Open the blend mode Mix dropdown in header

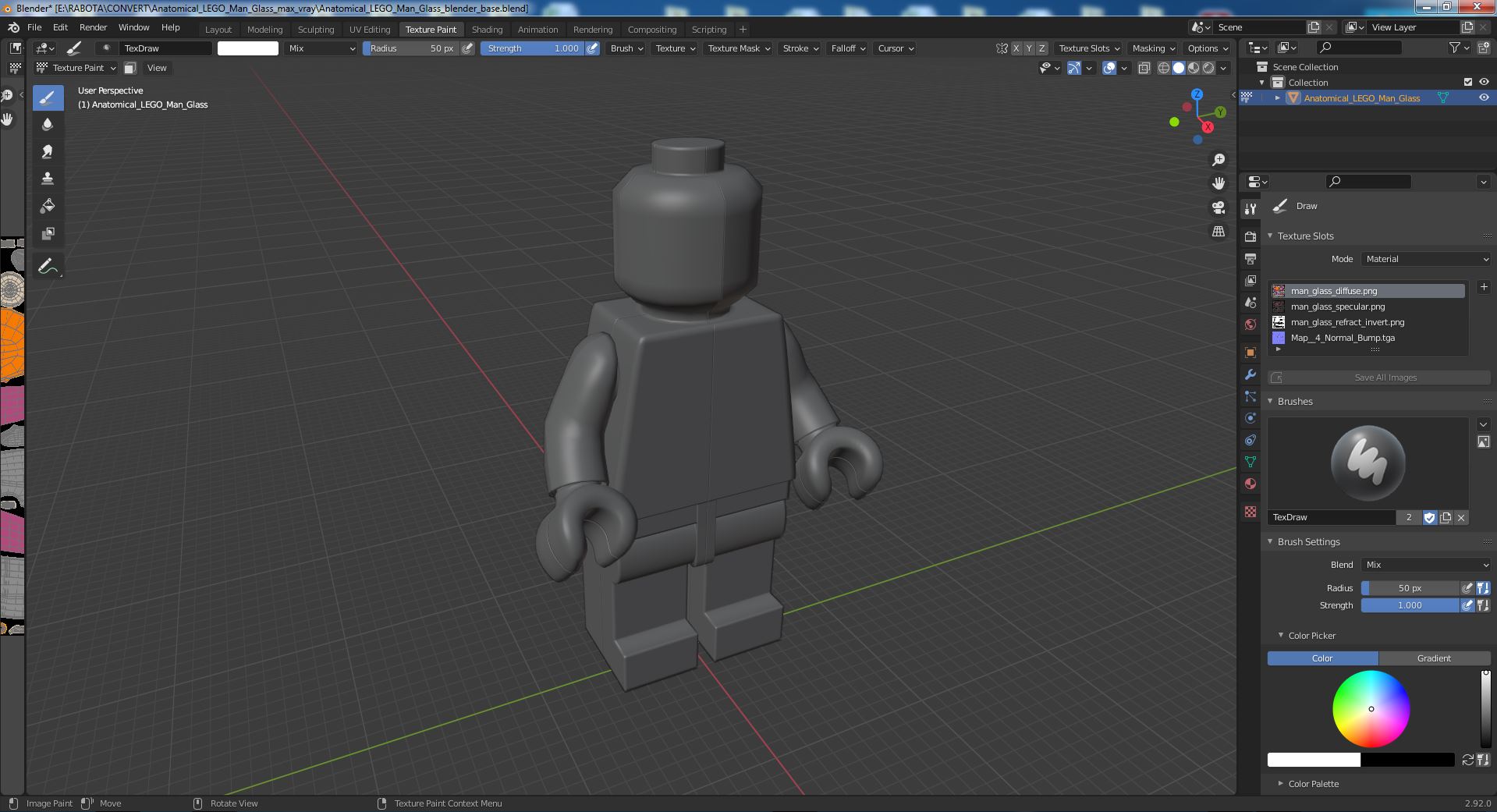click(x=321, y=48)
